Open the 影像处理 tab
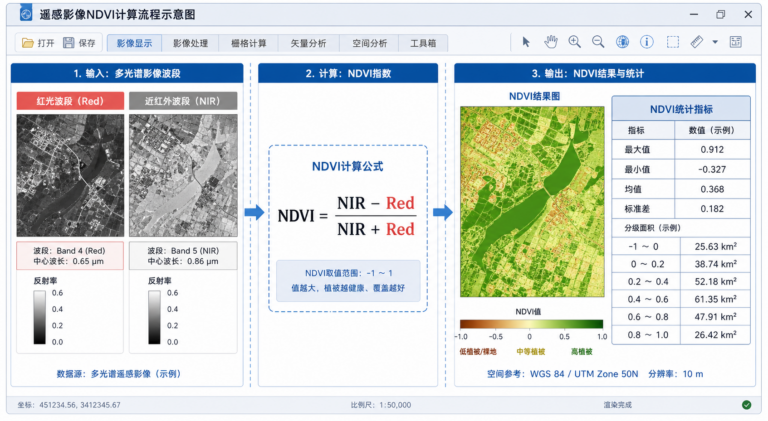This screenshot has height=421, width=768. coord(191,43)
